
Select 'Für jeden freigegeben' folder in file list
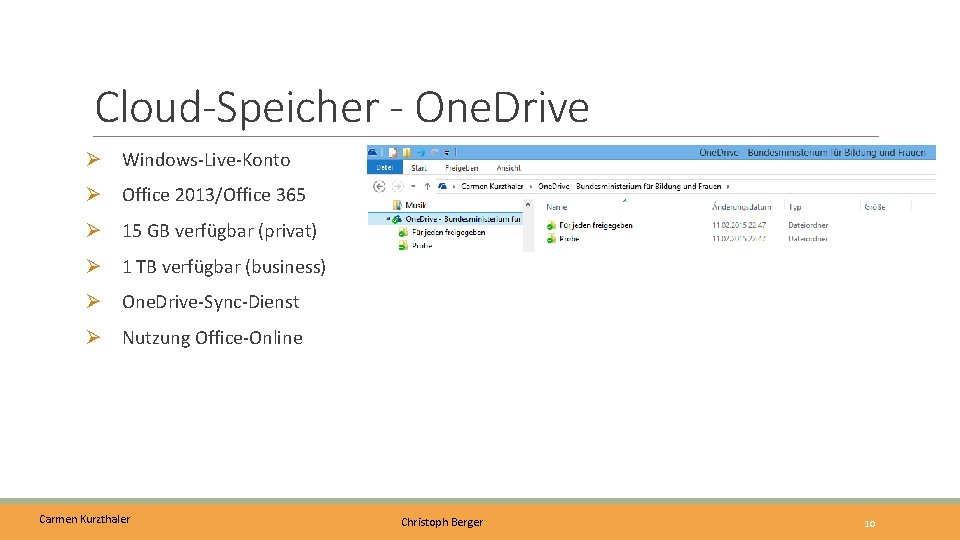(x=590, y=225)
